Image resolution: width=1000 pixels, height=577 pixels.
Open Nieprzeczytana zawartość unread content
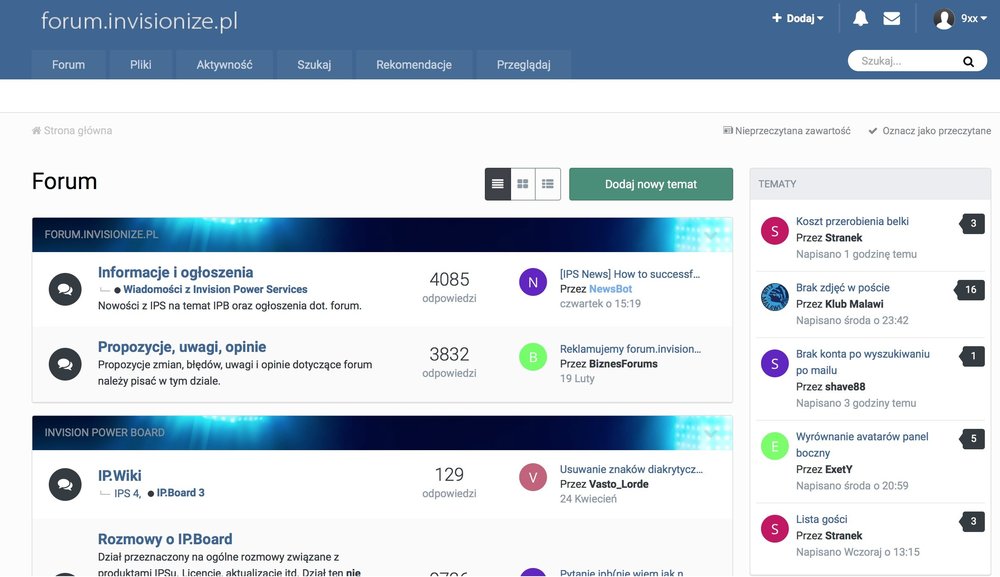[787, 131]
